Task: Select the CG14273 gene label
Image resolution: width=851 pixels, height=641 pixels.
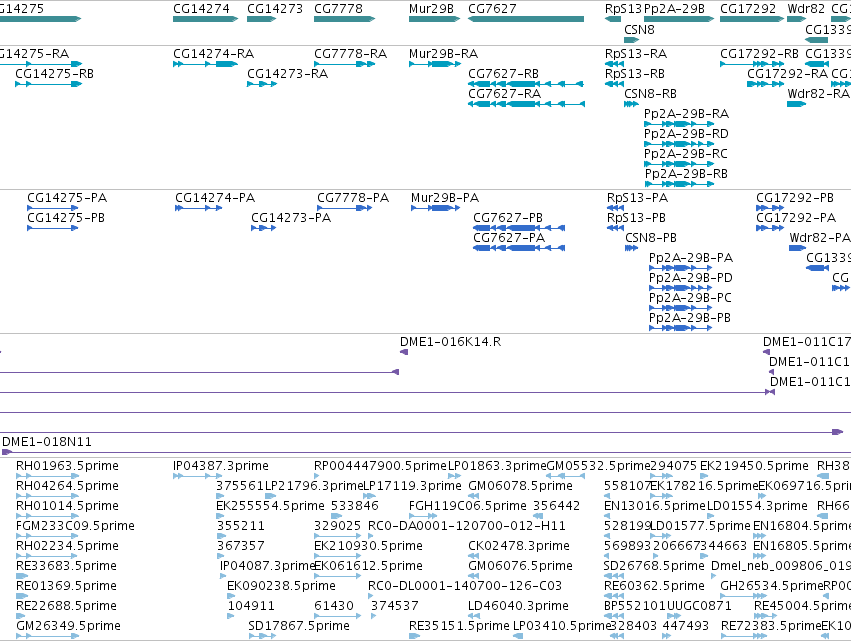Action: (x=275, y=9)
